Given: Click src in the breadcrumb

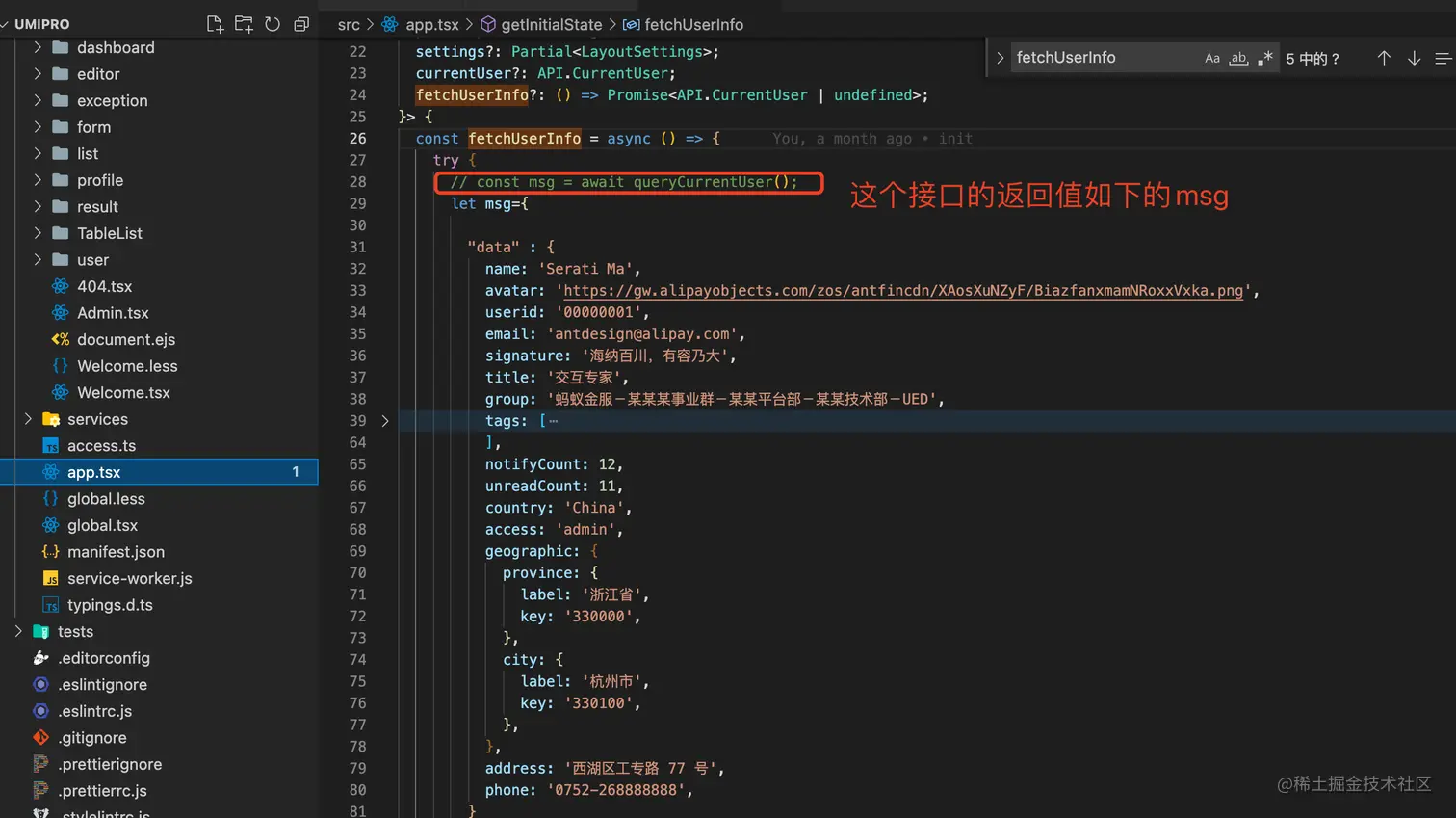Looking at the screenshot, I should (x=349, y=25).
